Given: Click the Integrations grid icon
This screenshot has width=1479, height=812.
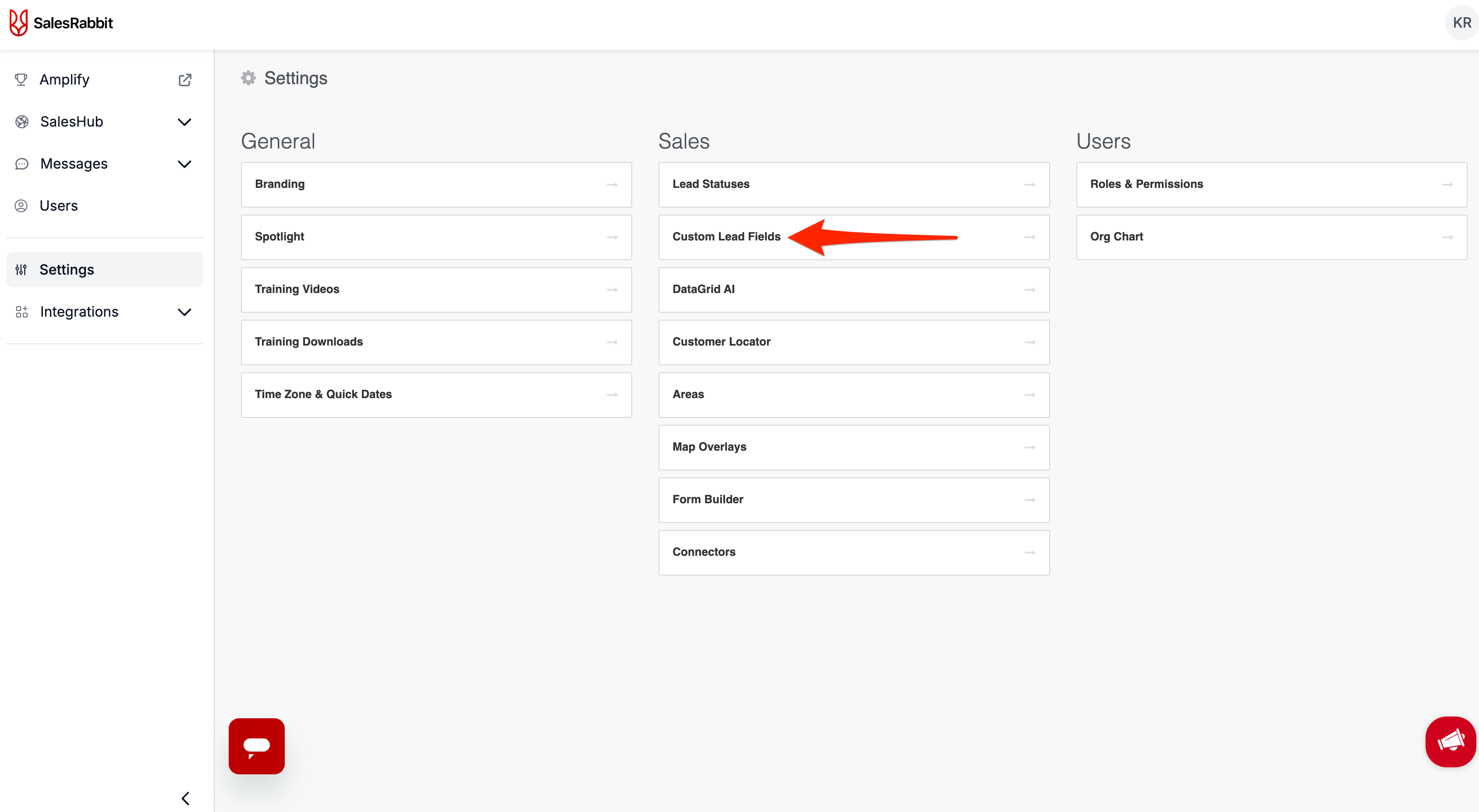Looking at the screenshot, I should [x=22, y=312].
